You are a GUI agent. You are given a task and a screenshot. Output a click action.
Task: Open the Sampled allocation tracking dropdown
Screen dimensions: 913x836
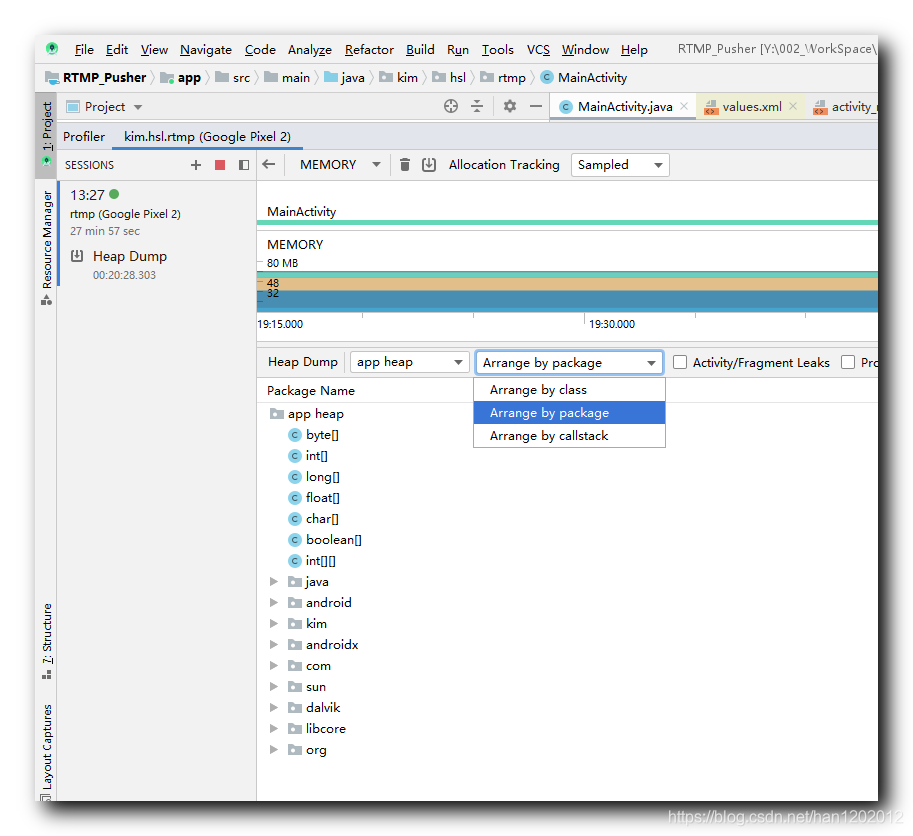(620, 165)
